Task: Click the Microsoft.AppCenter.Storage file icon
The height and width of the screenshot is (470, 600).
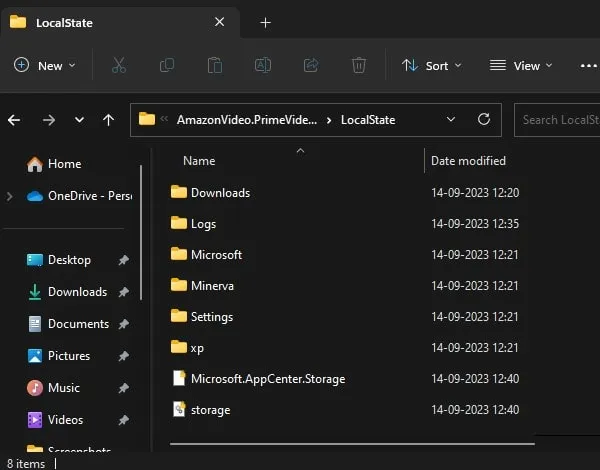Action: (179, 378)
